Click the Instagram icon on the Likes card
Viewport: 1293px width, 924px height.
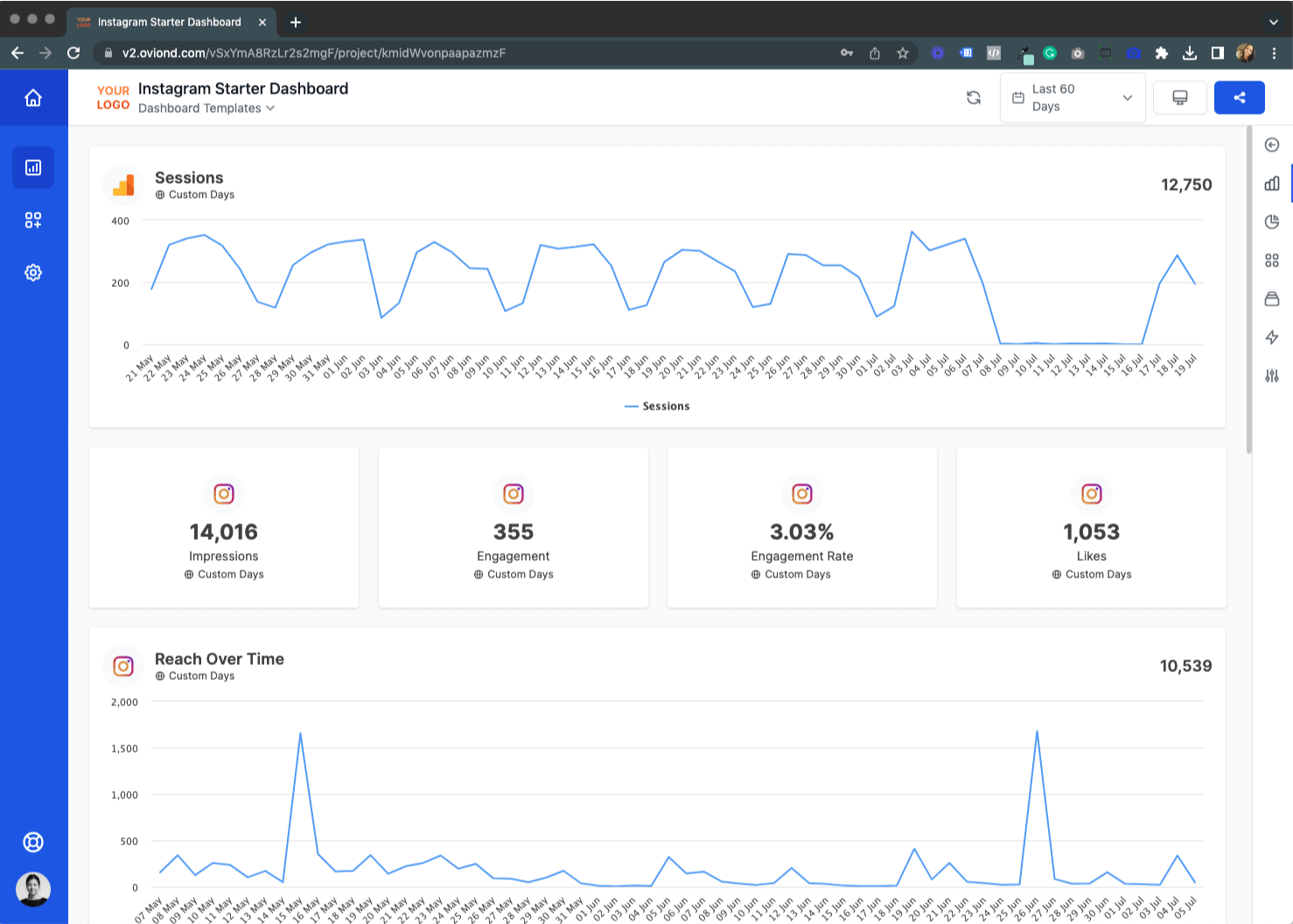[x=1091, y=493]
